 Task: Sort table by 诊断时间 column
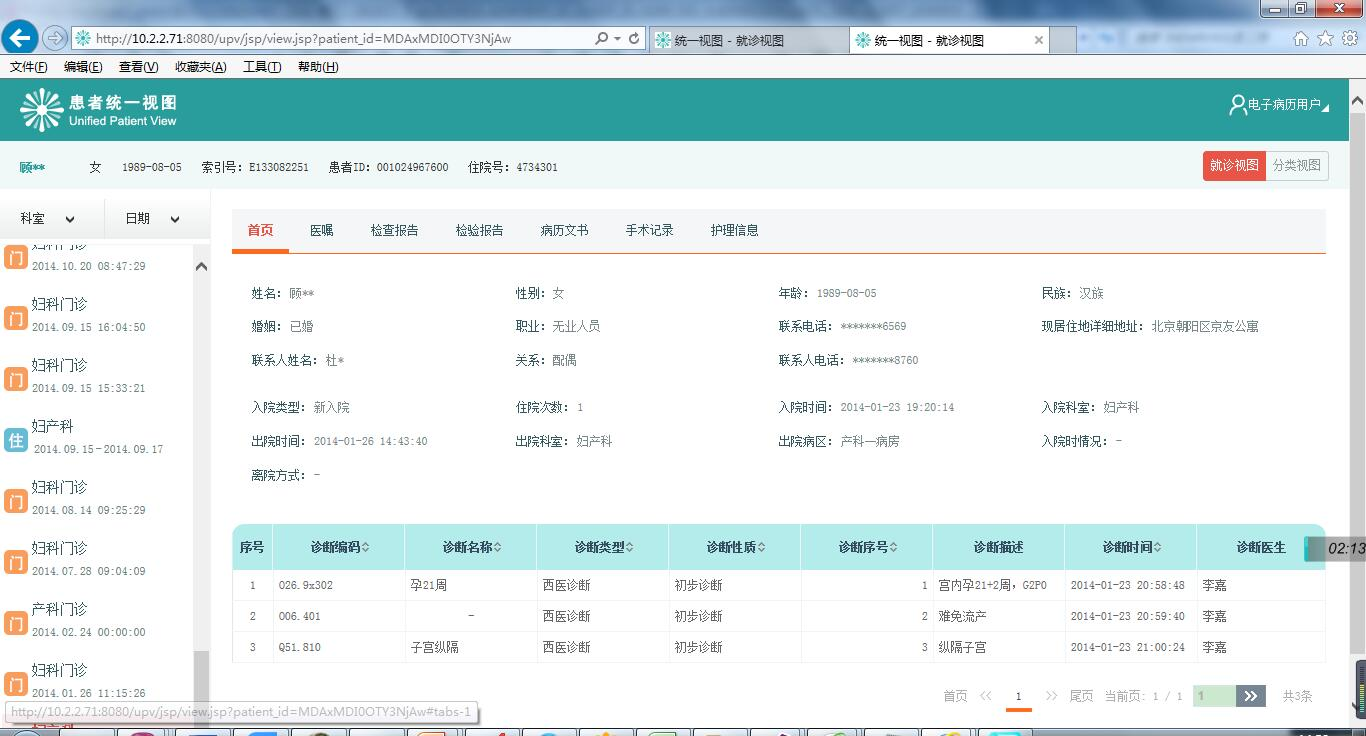click(x=1131, y=547)
